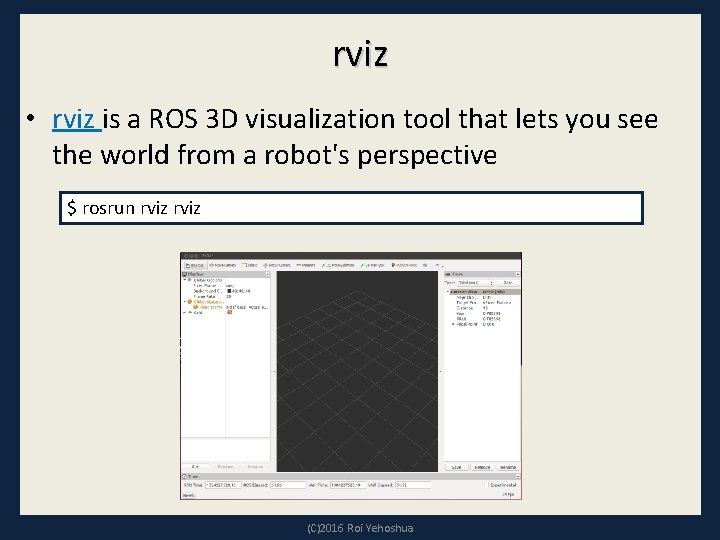
Task: Open the rviz hyperlink in the bullet
Action: point(76,119)
